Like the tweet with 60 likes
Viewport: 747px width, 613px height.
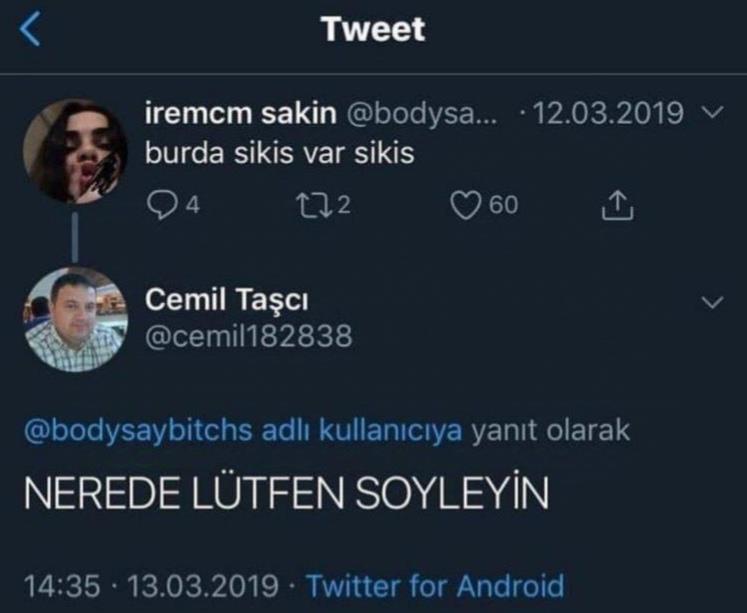click(x=463, y=206)
